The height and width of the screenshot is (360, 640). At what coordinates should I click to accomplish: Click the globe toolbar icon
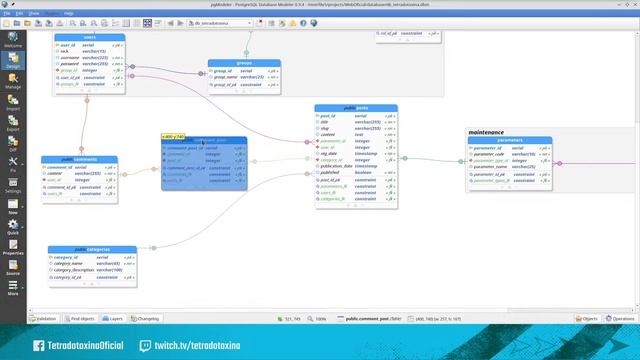click(313, 23)
